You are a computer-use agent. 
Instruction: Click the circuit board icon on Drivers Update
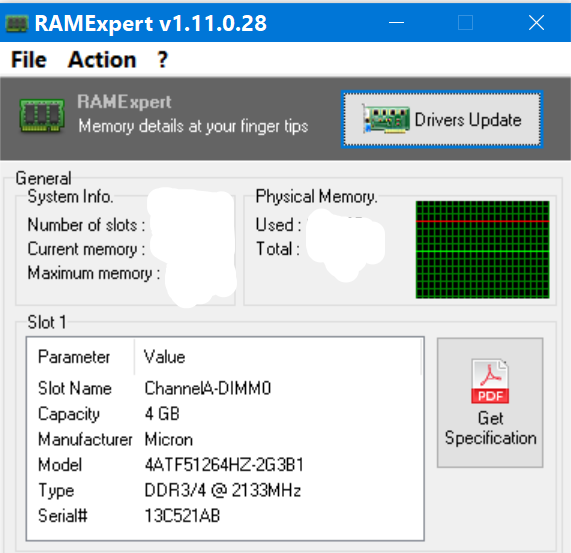[x=386, y=119]
